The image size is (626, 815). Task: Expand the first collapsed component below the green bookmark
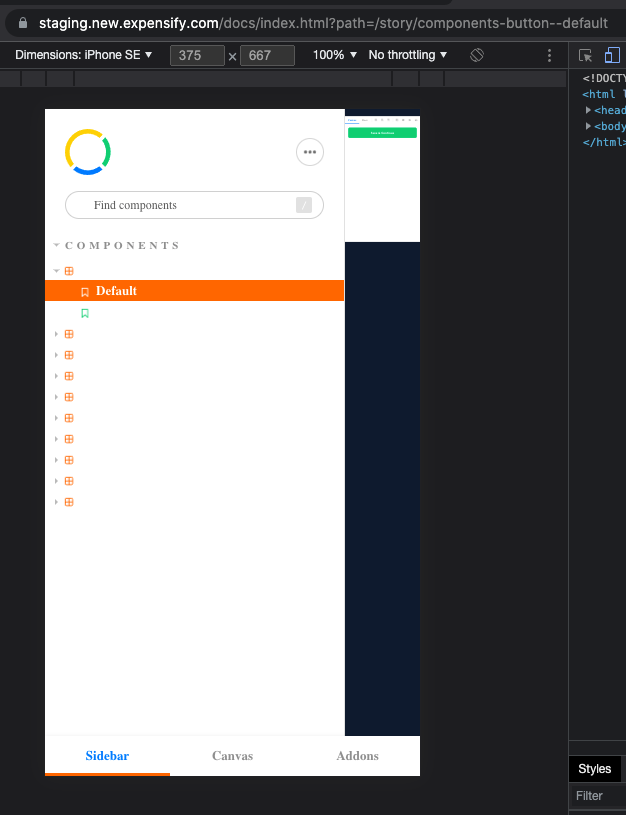(56, 334)
